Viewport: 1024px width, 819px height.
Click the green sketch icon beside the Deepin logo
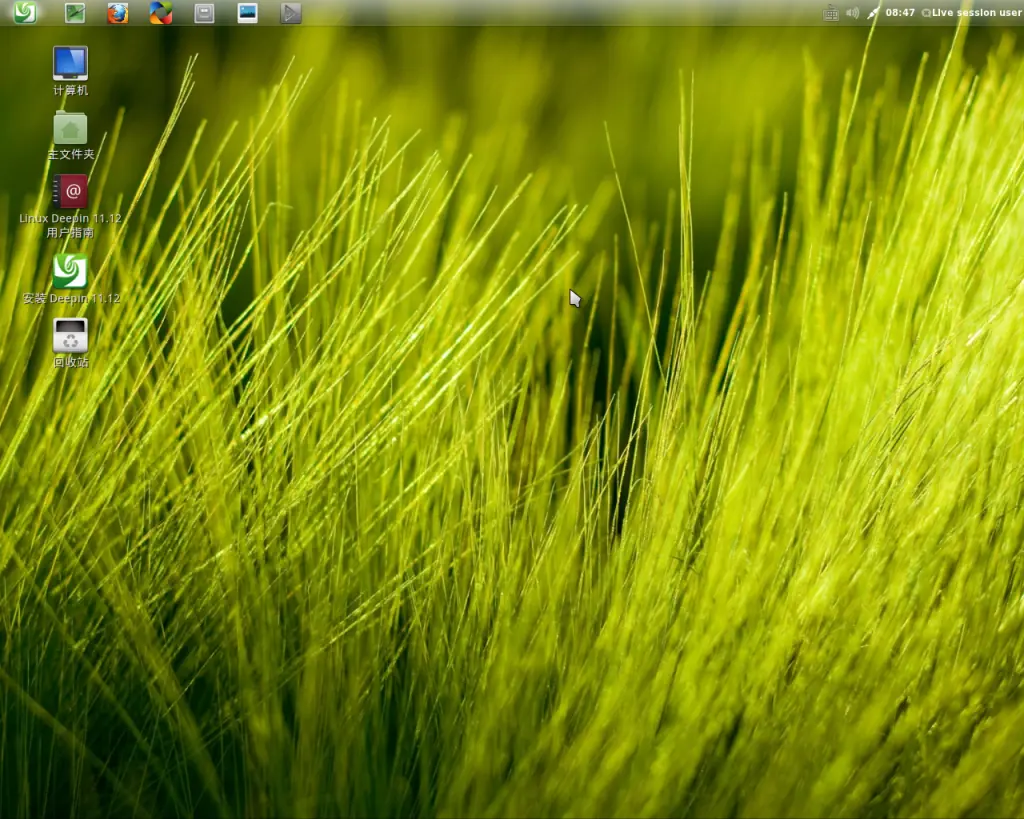point(75,13)
